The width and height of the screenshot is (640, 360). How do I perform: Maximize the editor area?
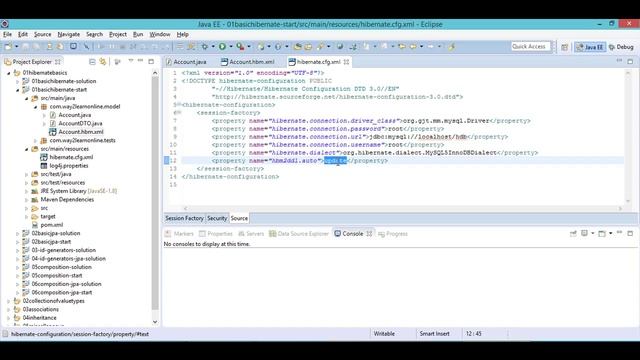pyautogui.click(x=630, y=61)
